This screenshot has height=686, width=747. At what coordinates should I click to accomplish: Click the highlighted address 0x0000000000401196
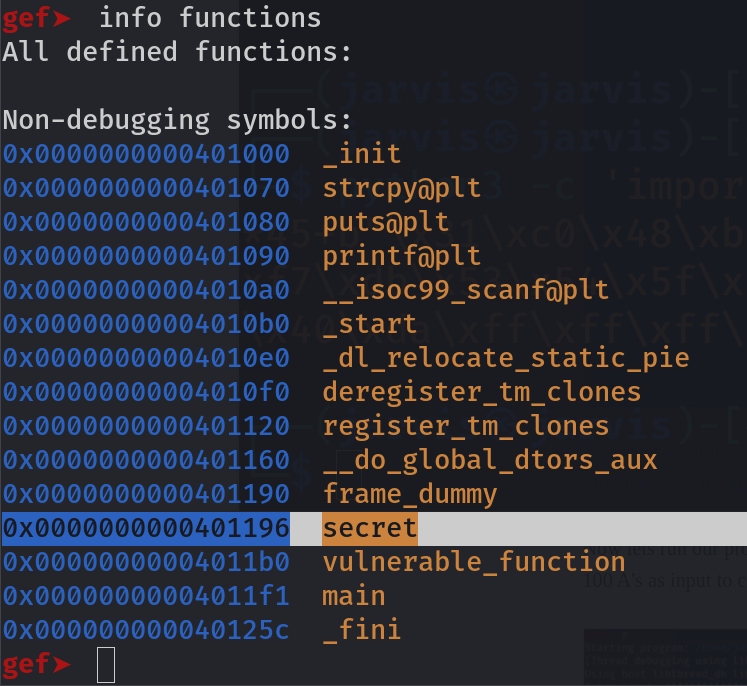pyautogui.click(x=146, y=528)
